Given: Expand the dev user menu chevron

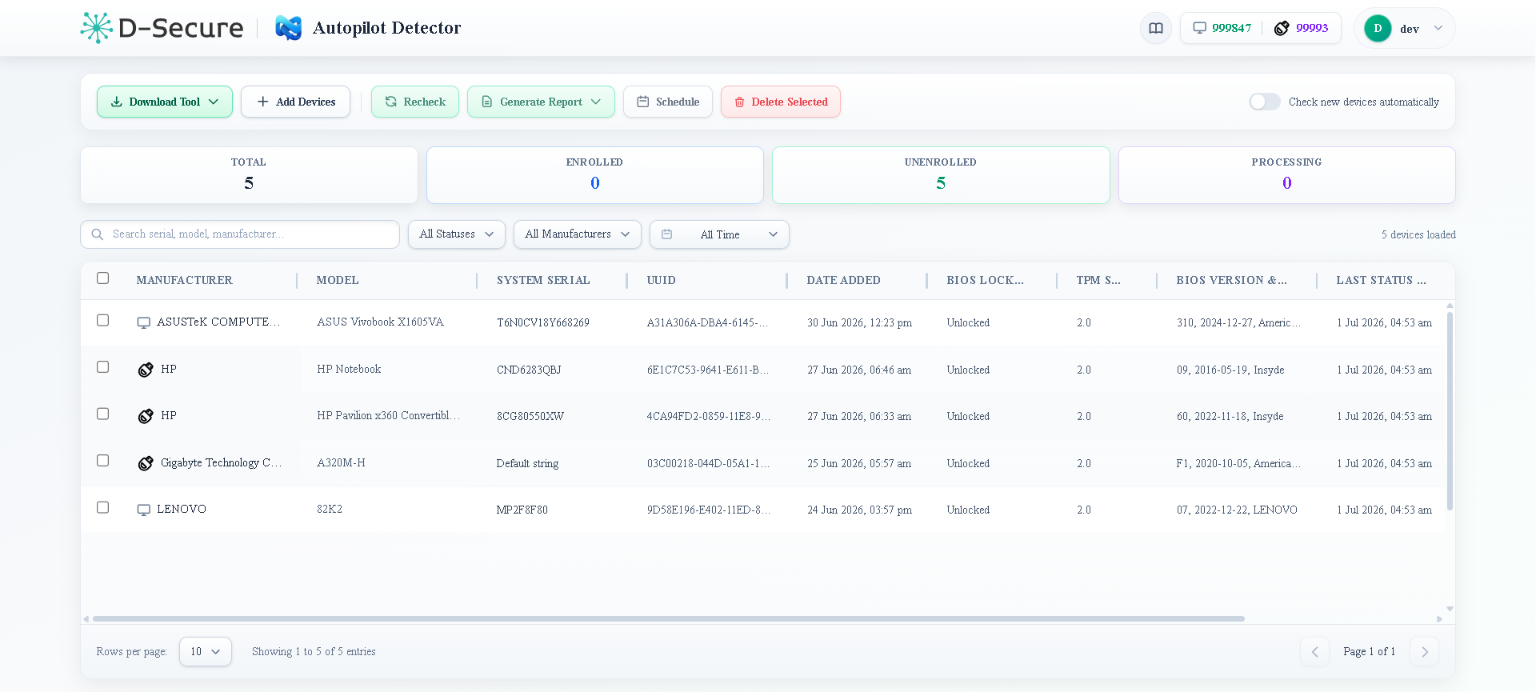Looking at the screenshot, I should tap(1438, 28).
